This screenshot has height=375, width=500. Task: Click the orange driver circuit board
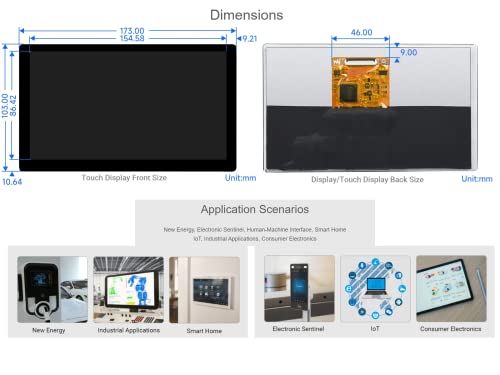tap(361, 83)
